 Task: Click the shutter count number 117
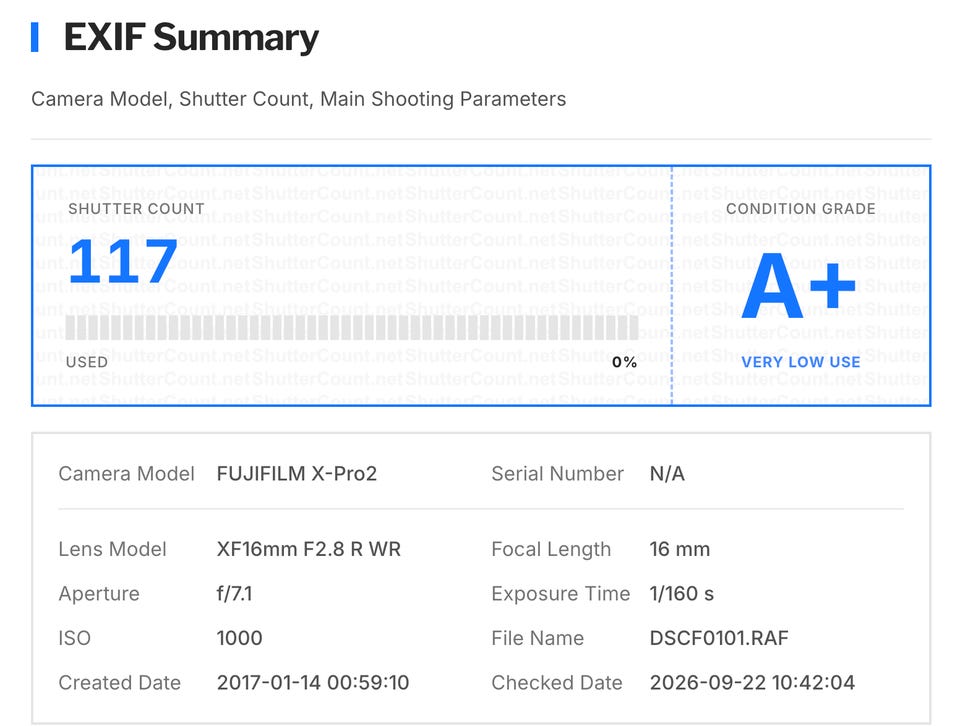pos(123,261)
